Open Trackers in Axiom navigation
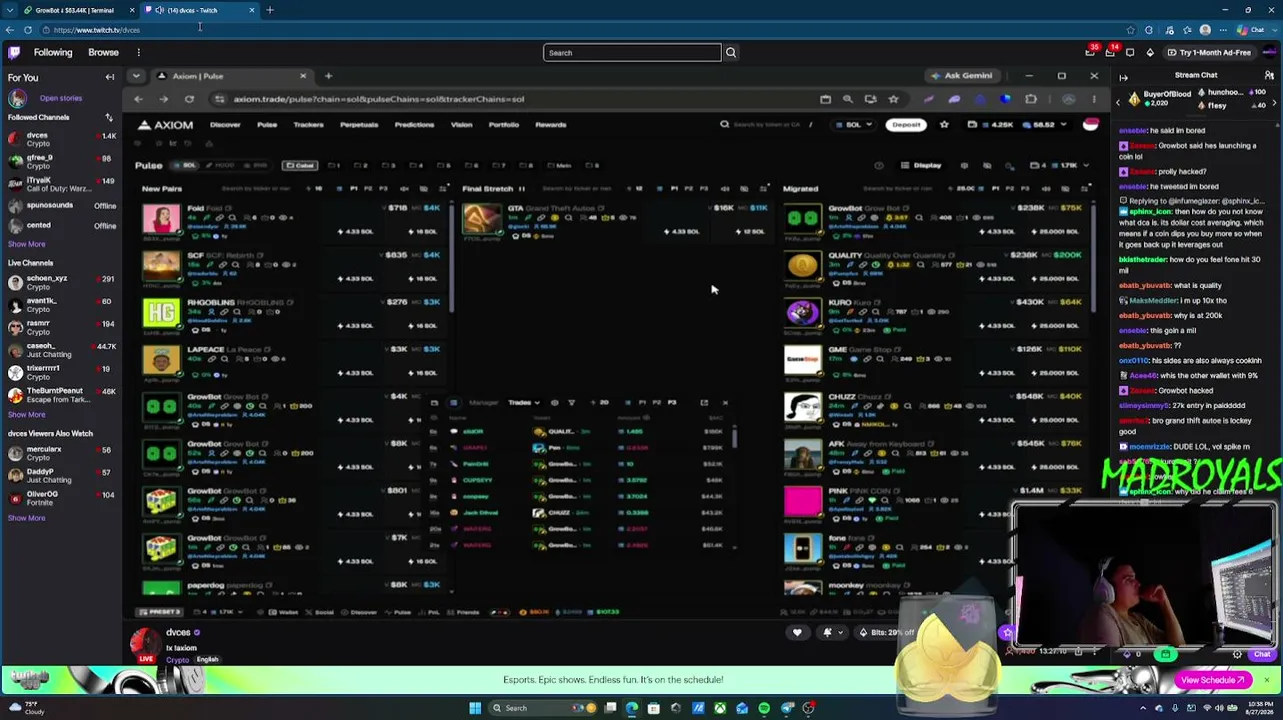Viewport: 1283px width, 720px height. [308, 125]
